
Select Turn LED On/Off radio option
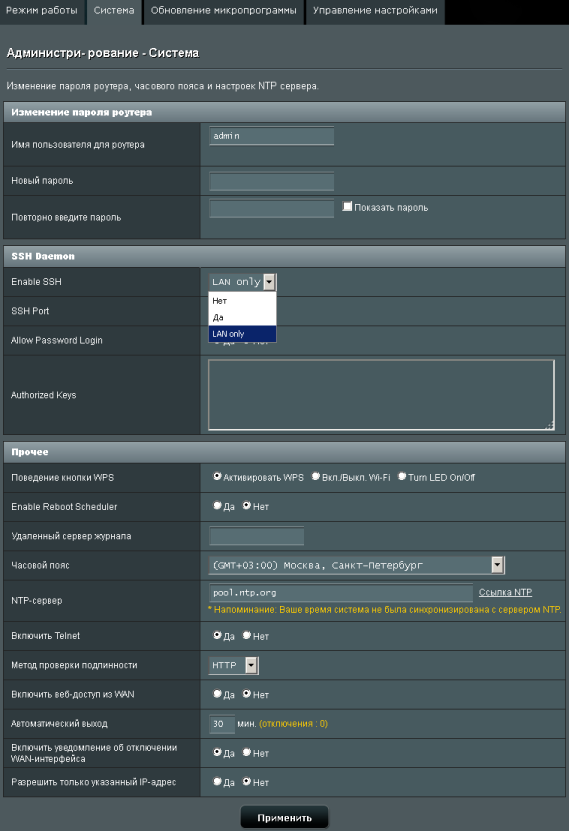click(402, 476)
